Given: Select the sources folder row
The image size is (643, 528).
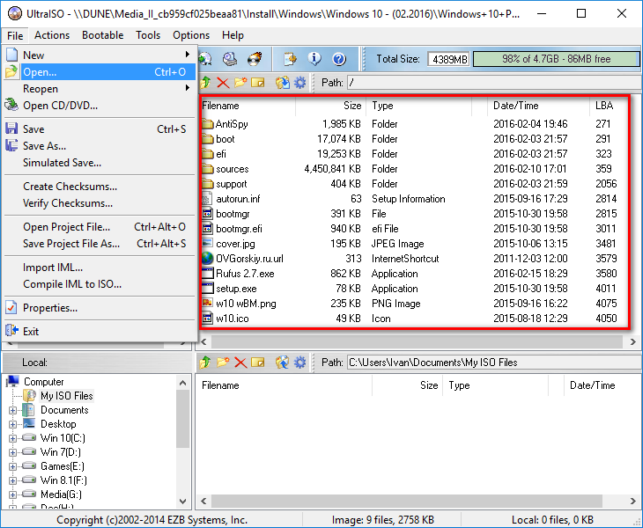Looking at the screenshot, I should pos(415,169).
